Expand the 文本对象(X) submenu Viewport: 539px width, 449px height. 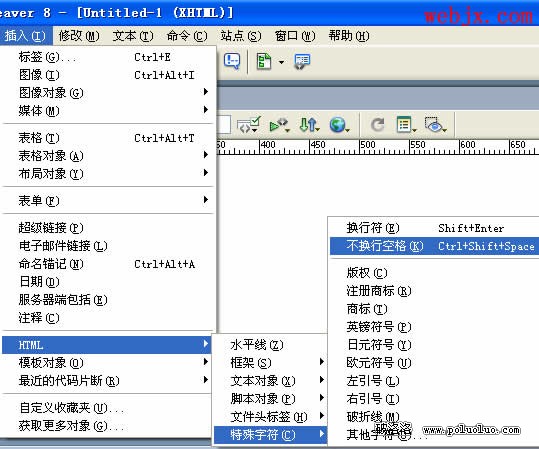(x=270, y=381)
